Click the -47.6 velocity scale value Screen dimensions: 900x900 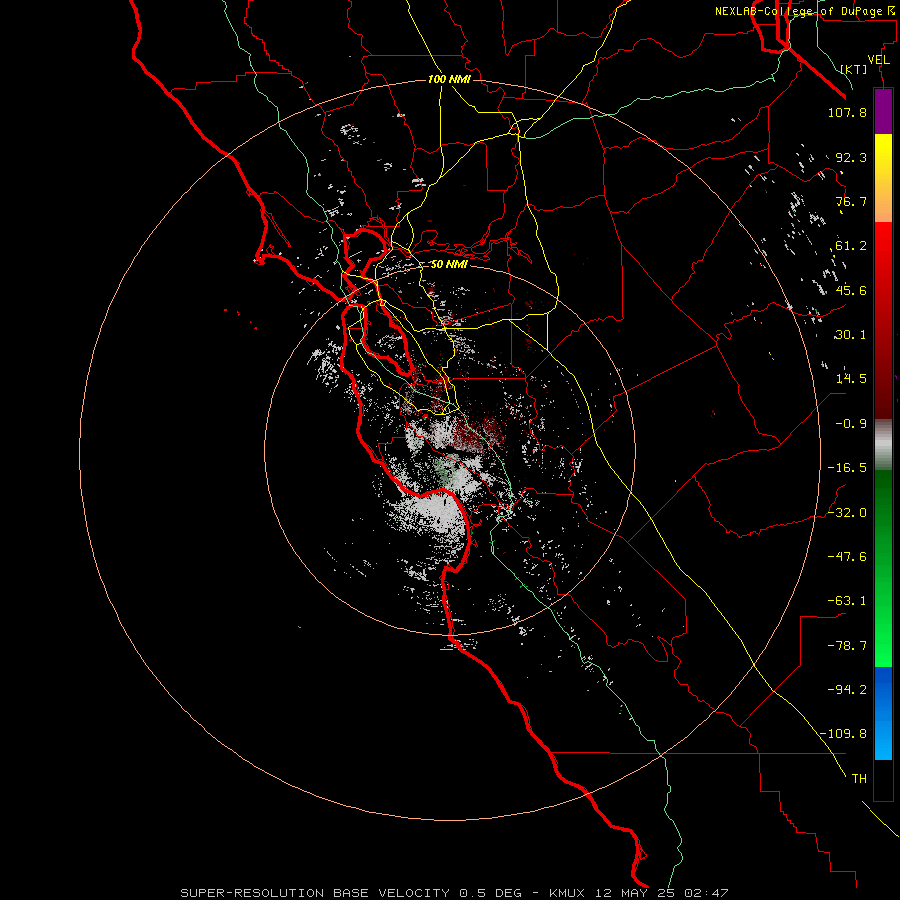pyautogui.click(x=847, y=557)
